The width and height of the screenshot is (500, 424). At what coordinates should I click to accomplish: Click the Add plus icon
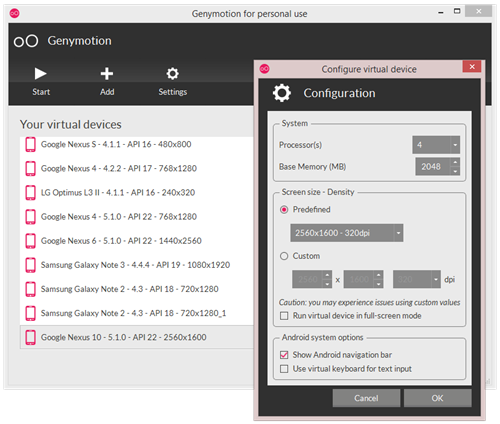107,74
